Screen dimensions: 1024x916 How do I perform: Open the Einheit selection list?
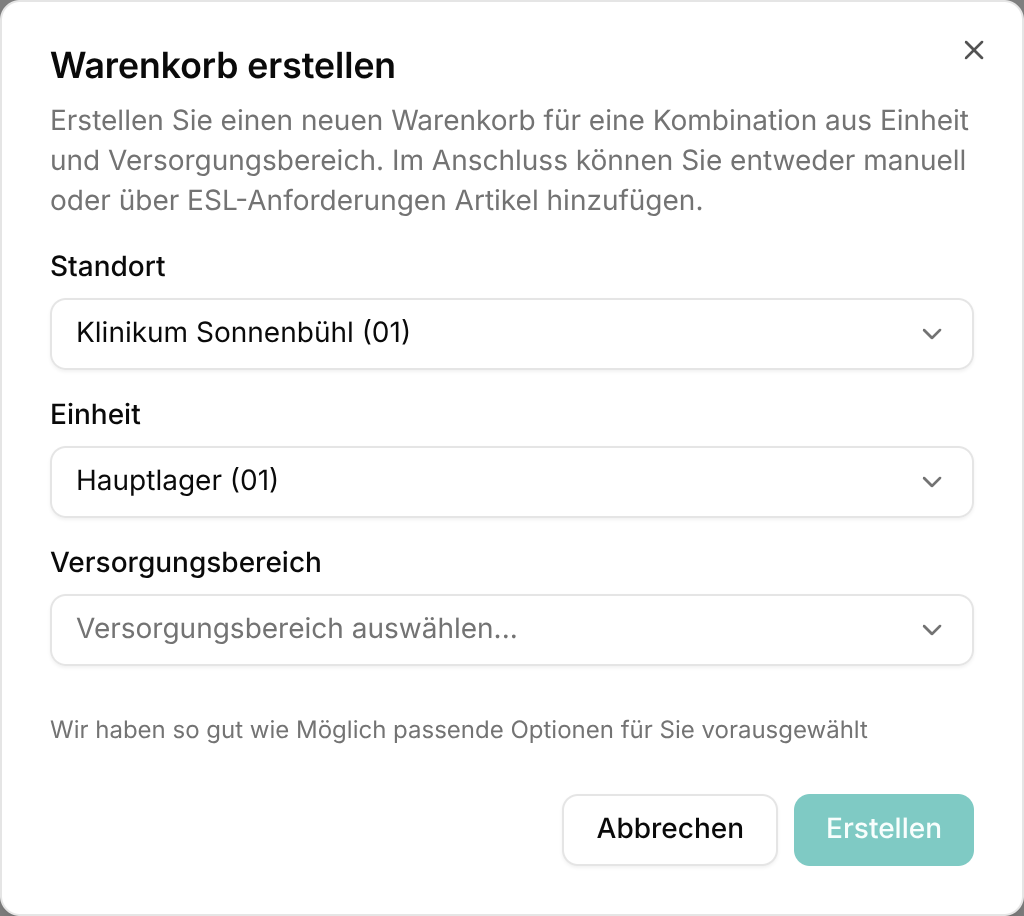[x=512, y=482]
